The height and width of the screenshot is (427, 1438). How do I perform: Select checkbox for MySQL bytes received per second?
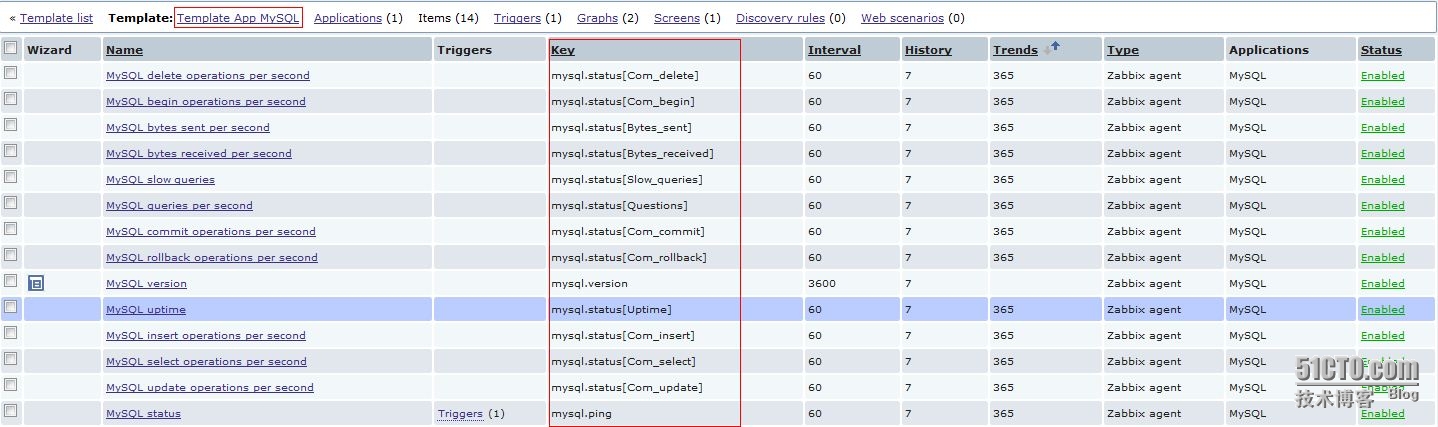pos(11,151)
